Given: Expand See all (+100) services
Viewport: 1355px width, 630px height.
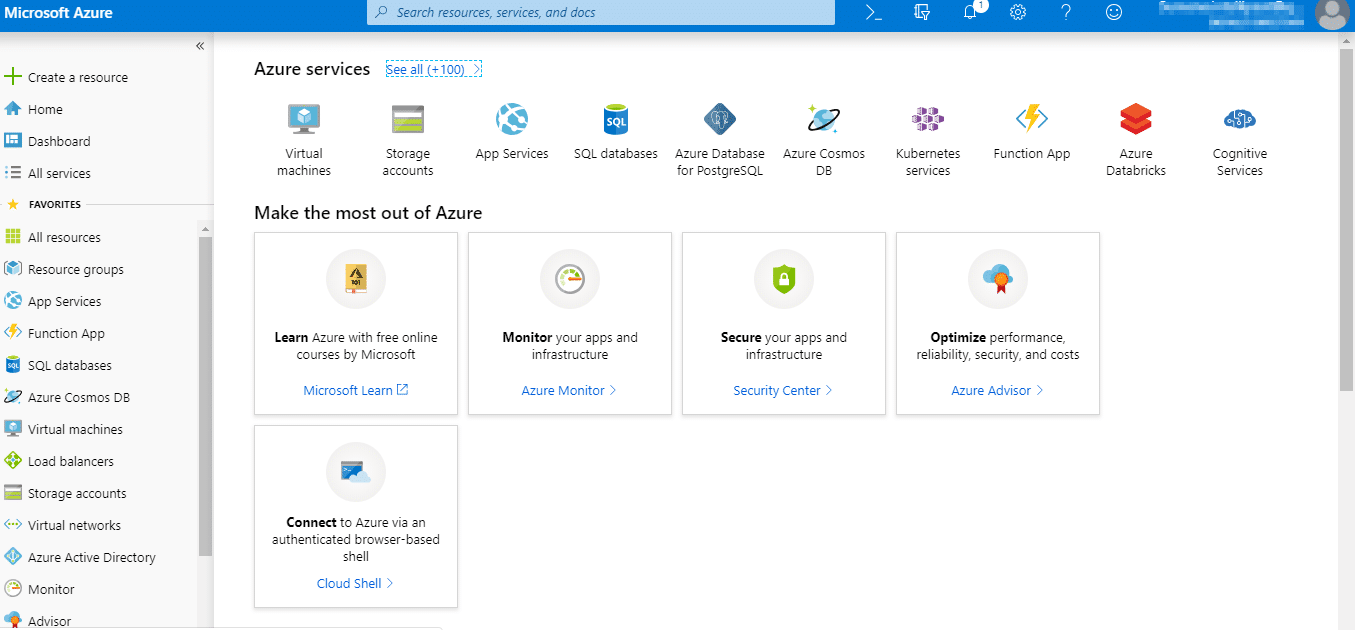Looking at the screenshot, I should pos(434,70).
